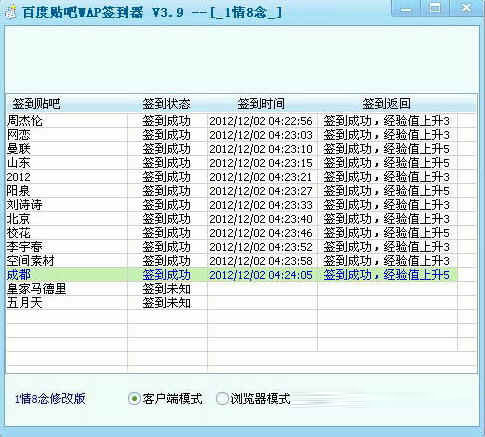This screenshot has width=485, height=437.
Task: Select the 北京 row
Action: pyautogui.click(x=232, y=219)
